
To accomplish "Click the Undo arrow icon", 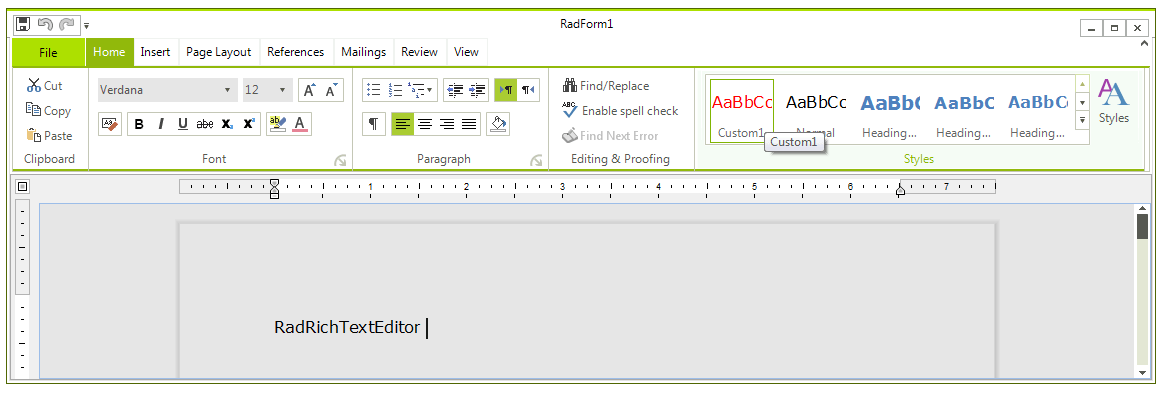I will pos(45,24).
